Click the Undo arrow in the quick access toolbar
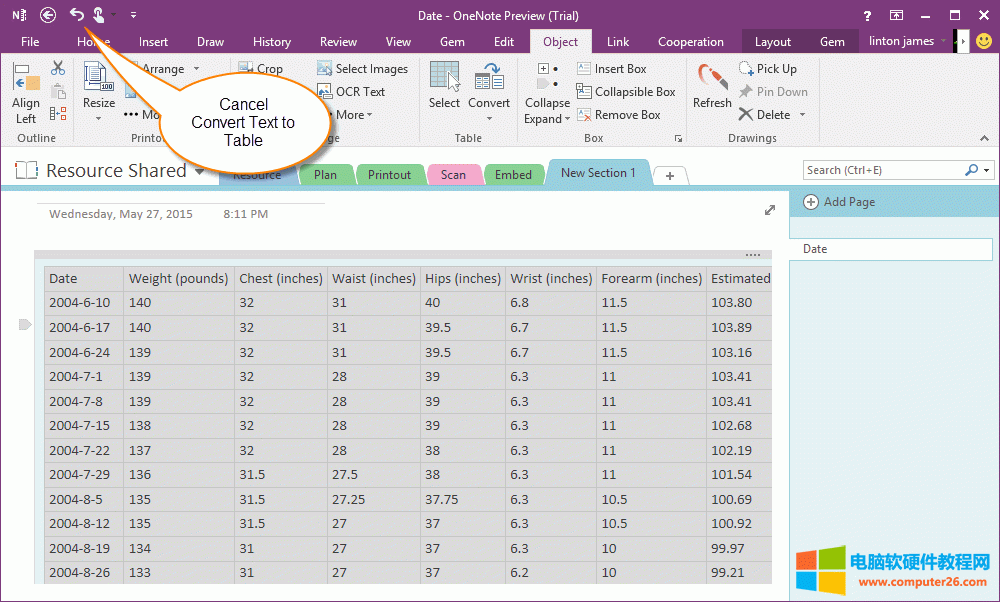The width and height of the screenshot is (1000, 602). (x=77, y=14)
